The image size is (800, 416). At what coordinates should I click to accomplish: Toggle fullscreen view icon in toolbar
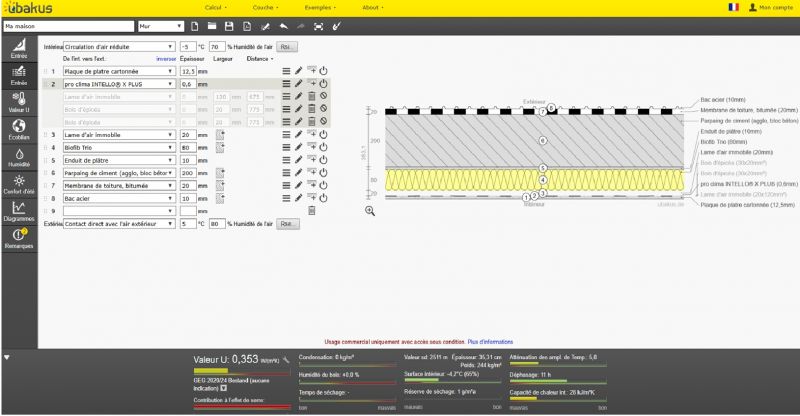click(318, 26)
